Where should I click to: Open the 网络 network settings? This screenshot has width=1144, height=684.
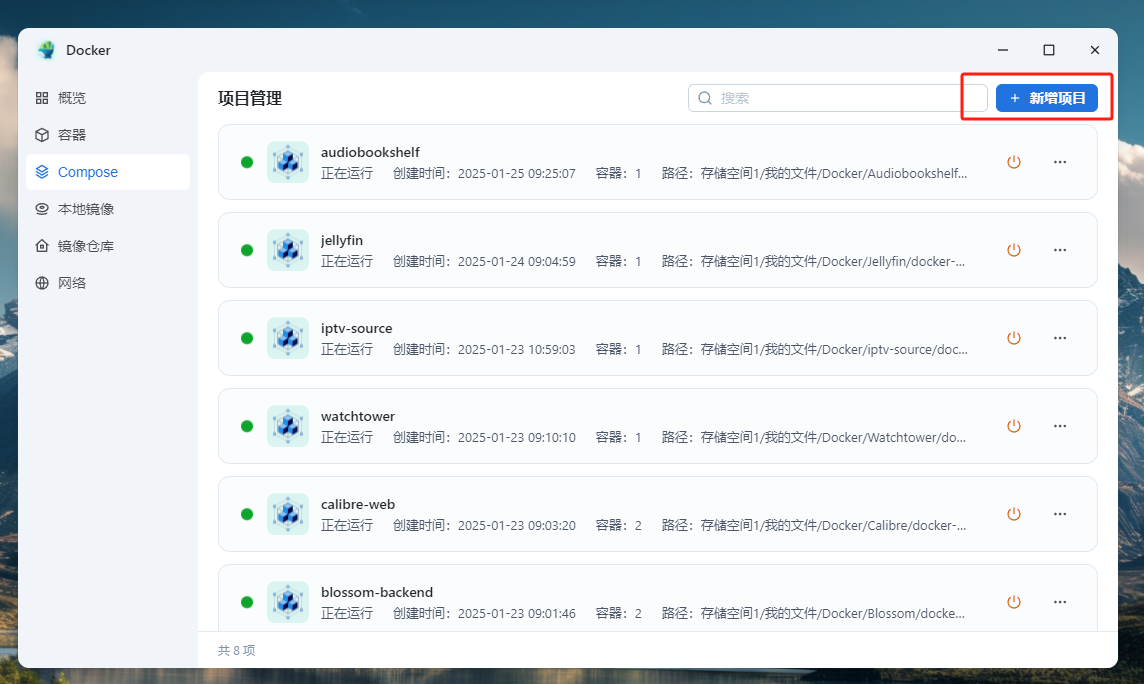[69, 282]
